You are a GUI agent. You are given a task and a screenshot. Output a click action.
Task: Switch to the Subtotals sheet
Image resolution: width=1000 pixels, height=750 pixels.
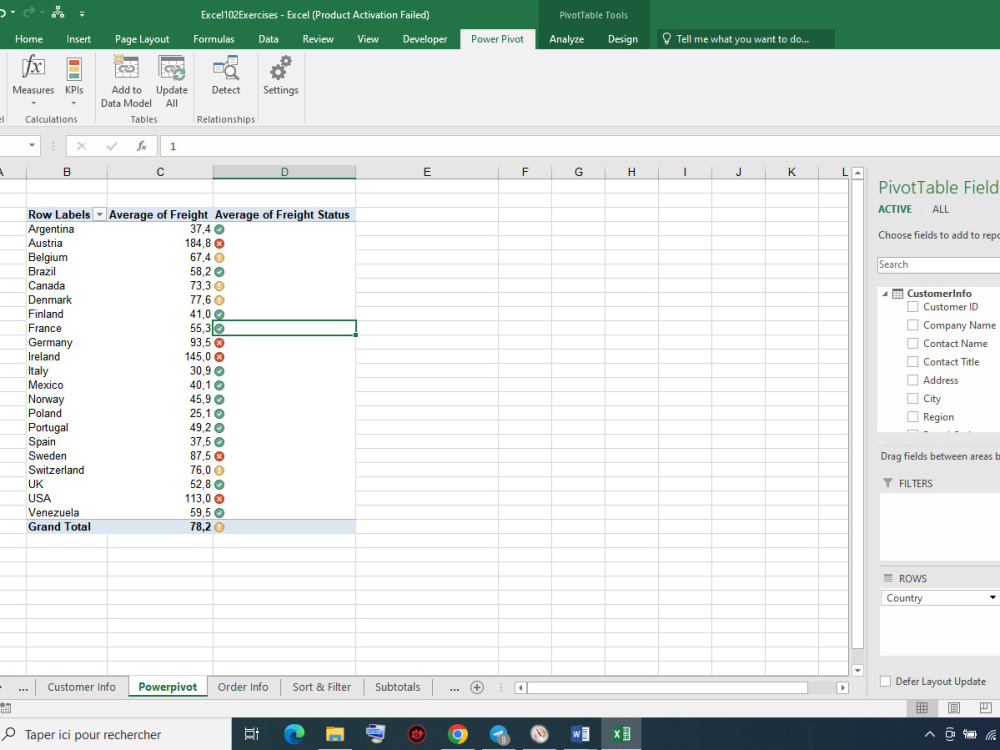tap(397, 687)
